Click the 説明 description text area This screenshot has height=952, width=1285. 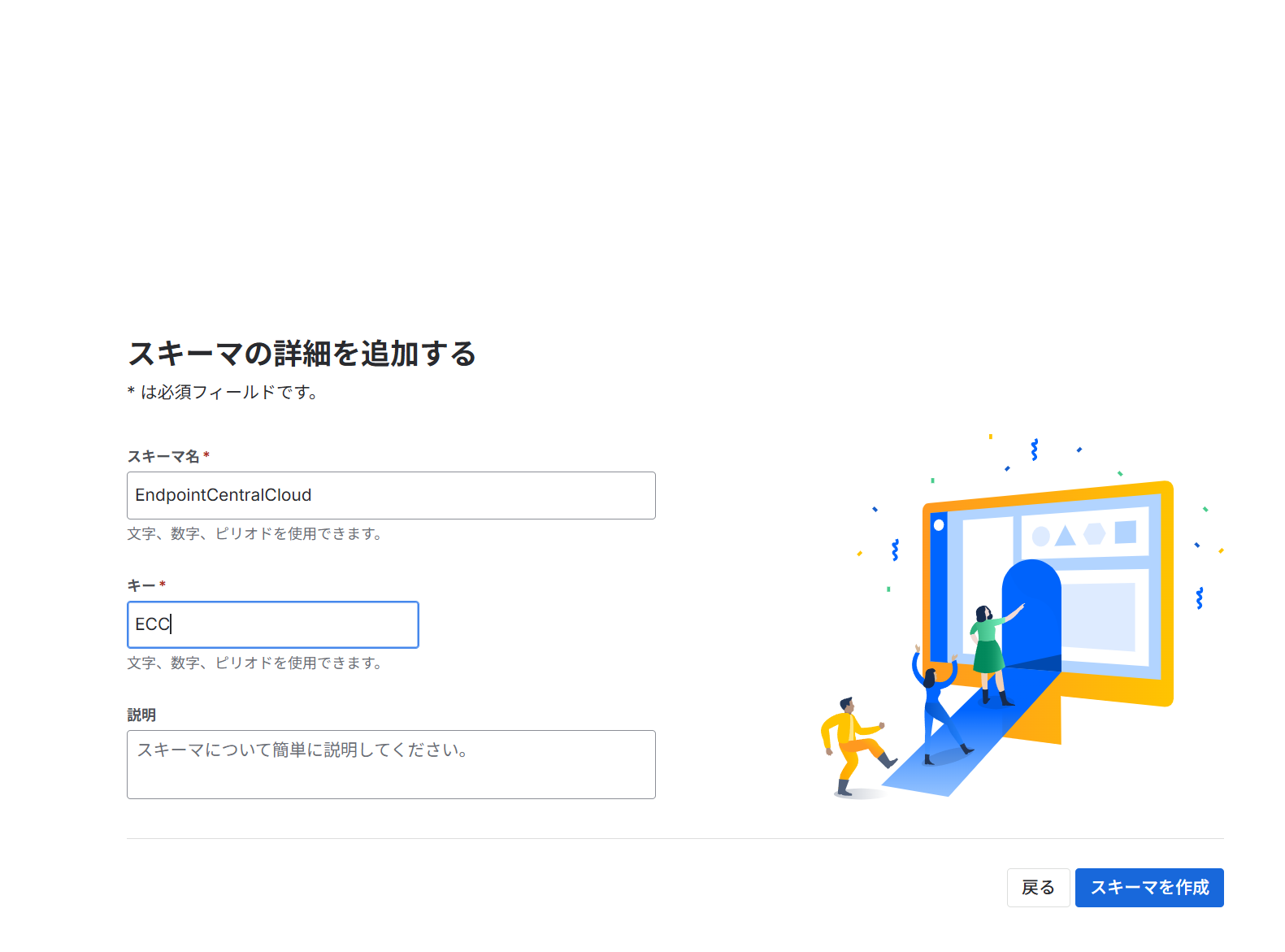pyautogui.click(x=390, y=764)
